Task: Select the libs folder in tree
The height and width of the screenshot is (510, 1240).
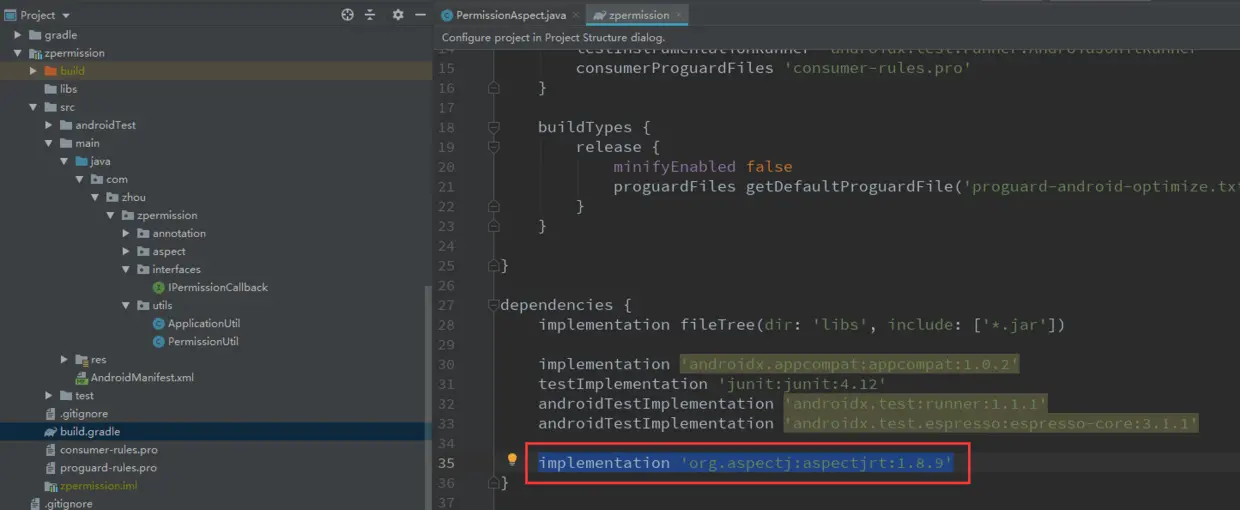Action: pos(68,89)
